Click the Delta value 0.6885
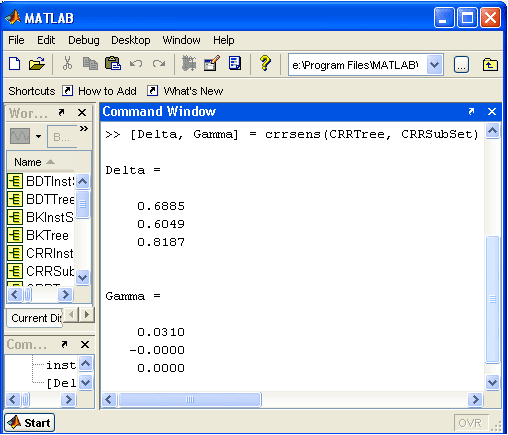The image size is (508, 435). tap(161, 206)
